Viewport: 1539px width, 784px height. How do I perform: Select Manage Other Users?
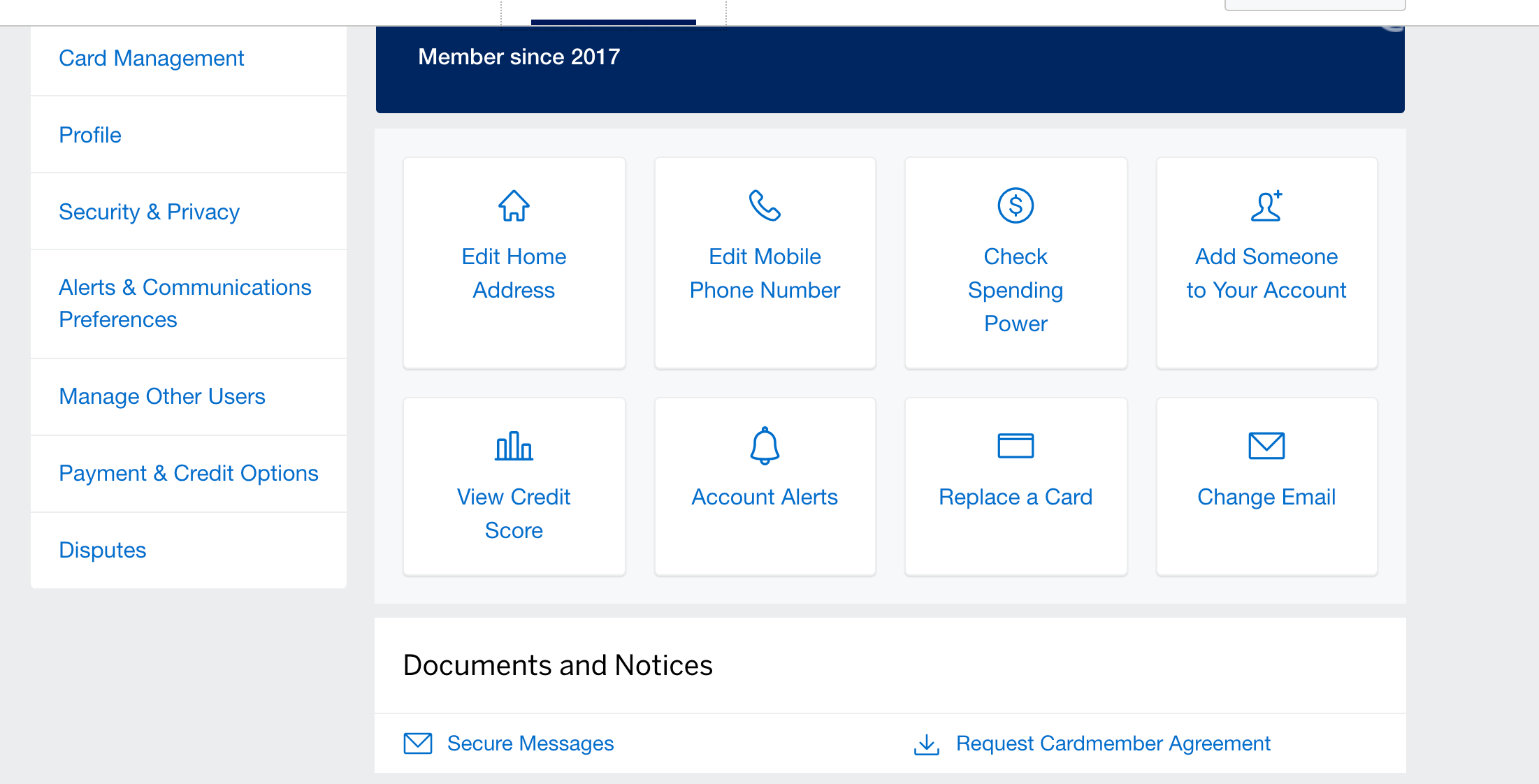(x=162, y=396)
